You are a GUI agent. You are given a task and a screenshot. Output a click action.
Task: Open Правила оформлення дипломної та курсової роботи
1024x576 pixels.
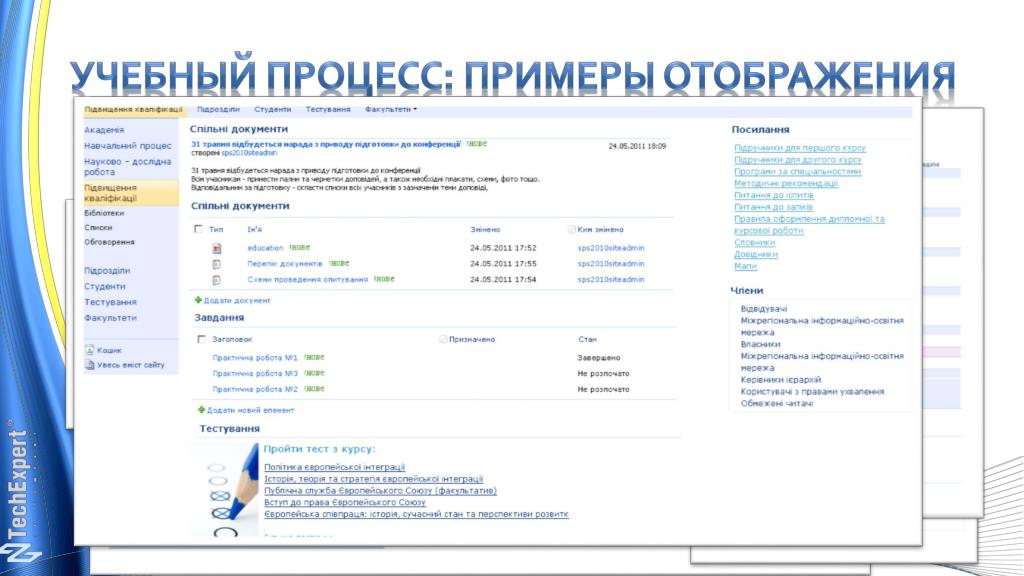809,225
